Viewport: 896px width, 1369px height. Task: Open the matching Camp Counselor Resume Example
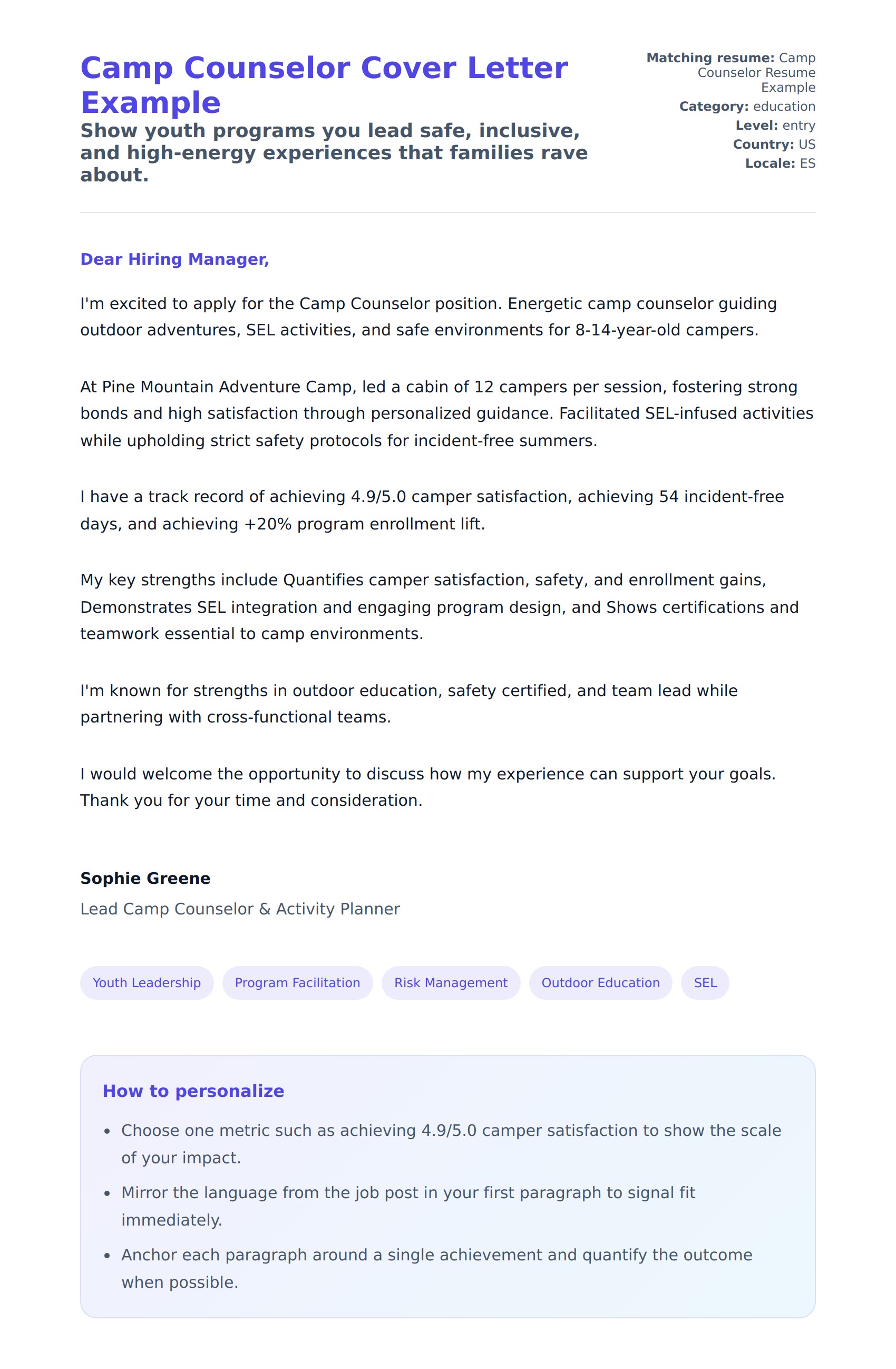(756, 73)
